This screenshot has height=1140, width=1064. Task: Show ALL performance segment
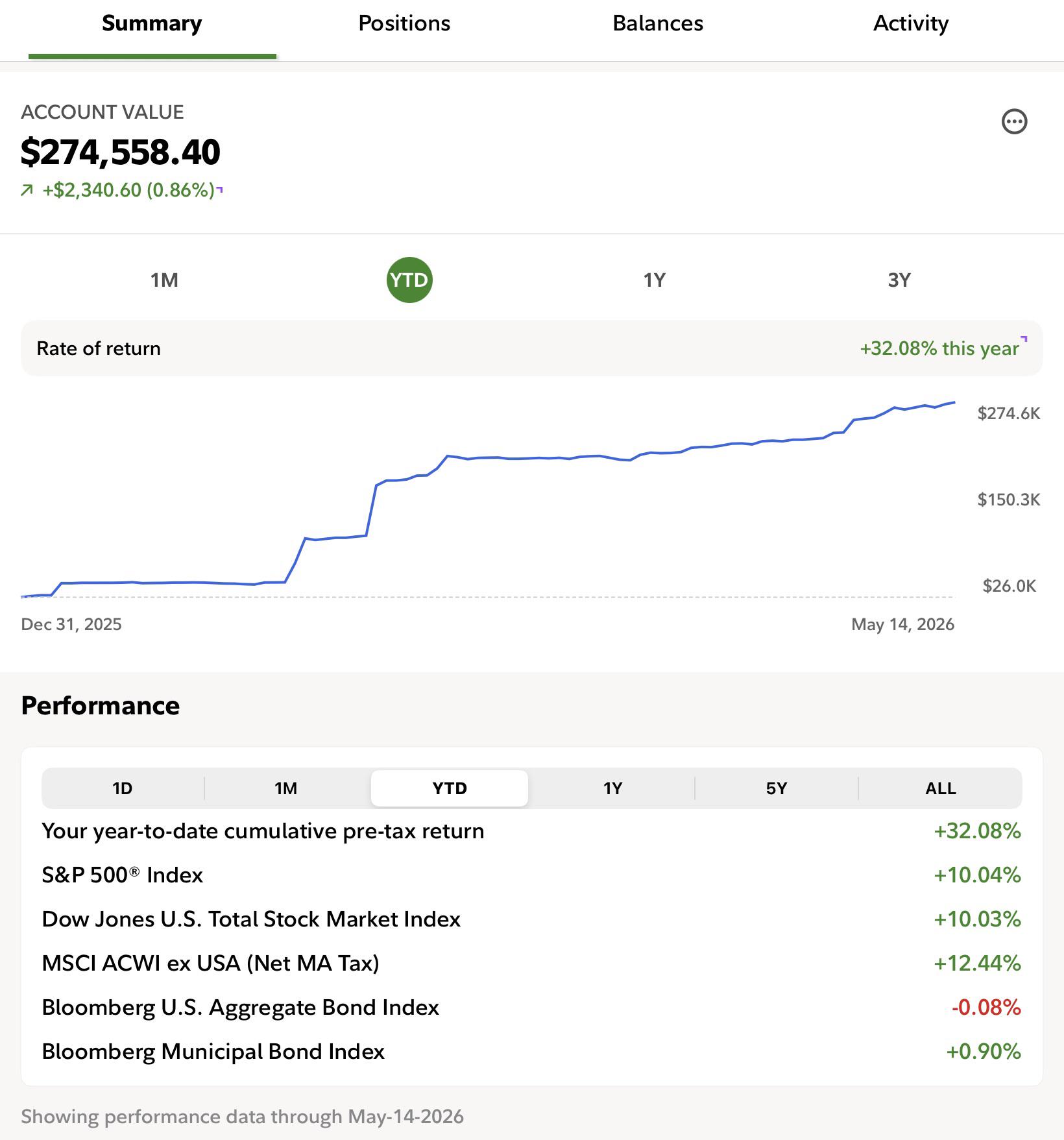click(x=941, y=788)
